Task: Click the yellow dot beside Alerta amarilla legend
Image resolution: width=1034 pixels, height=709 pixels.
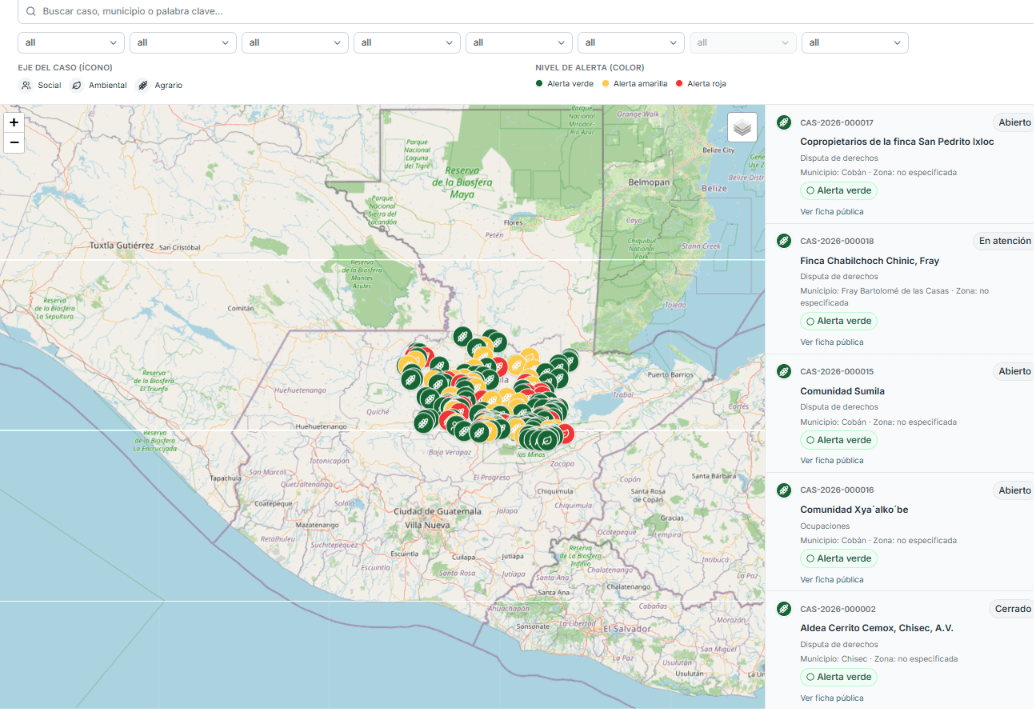Action: 605,84
